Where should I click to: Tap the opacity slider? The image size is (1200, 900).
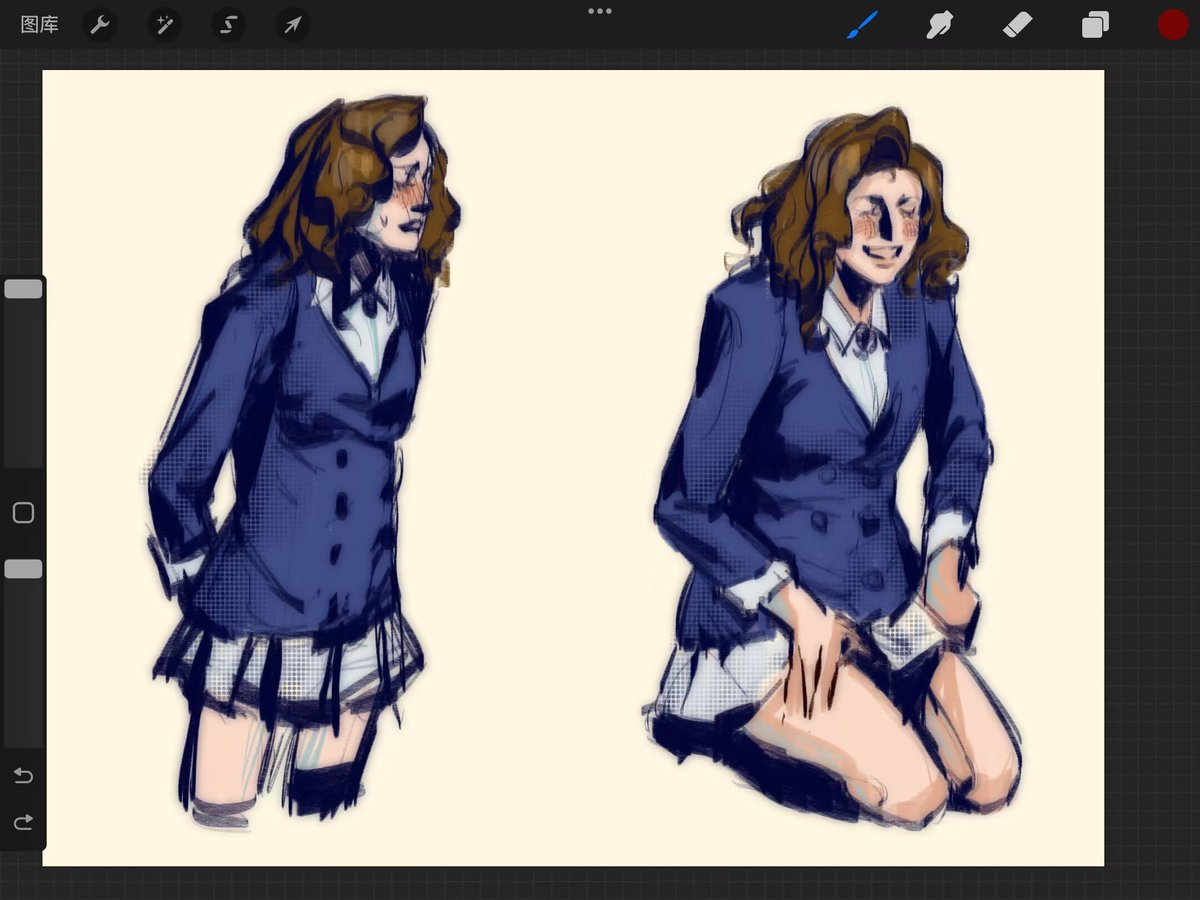23,568
